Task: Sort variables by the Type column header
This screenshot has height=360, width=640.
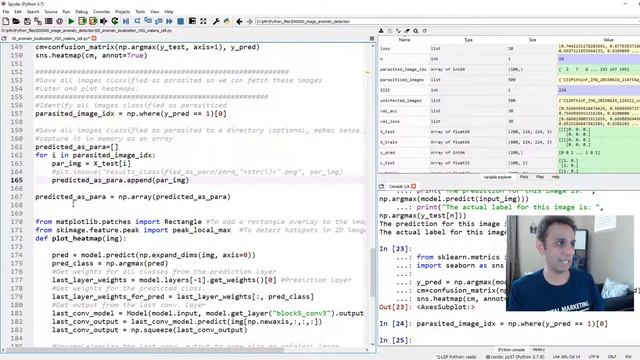Action: [468, 40]
